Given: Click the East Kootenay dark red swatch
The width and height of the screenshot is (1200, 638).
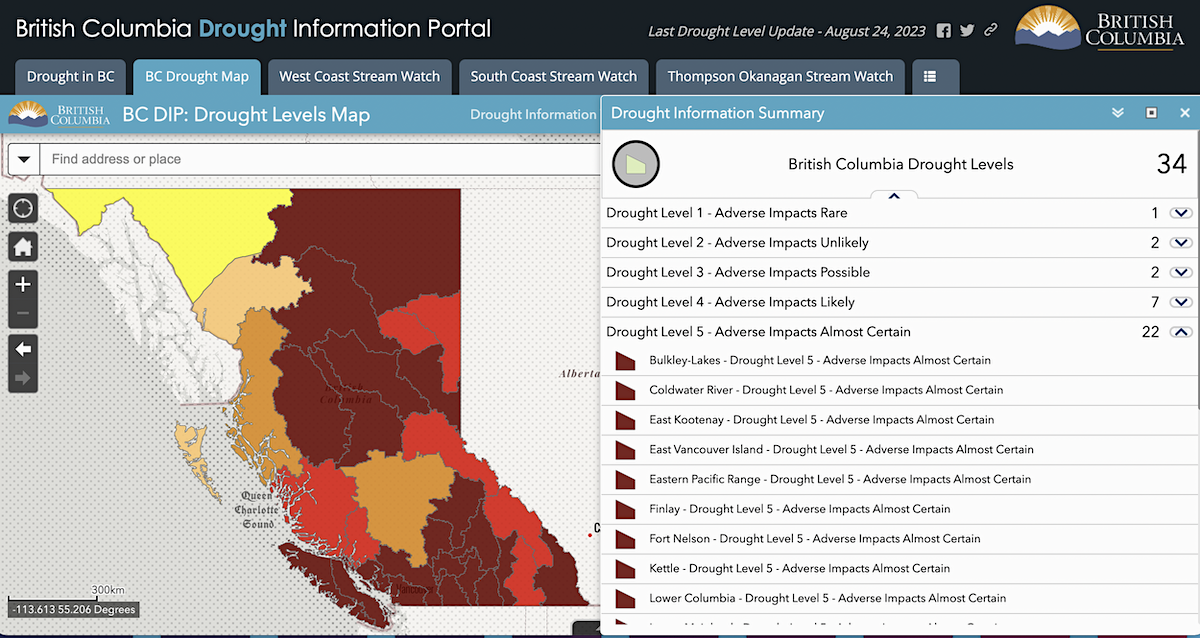Looking at the screenshot, I should 625,420.
